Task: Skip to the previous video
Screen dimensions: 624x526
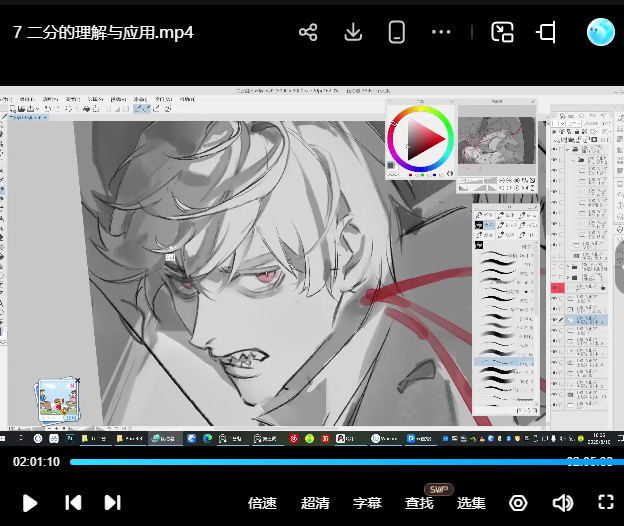Action: [x=73, y=503]
